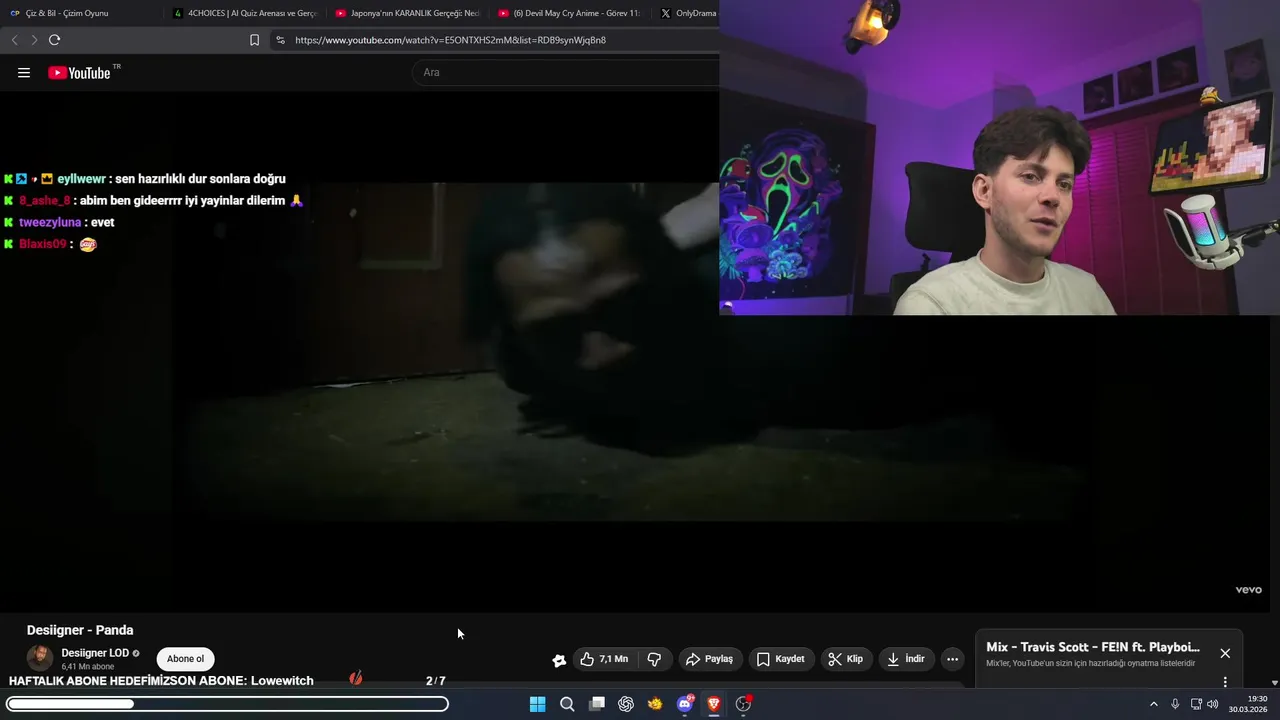1280x720 pixels.
Task: Click the youtube.com address bar URL
Action: tap(450, 40)
